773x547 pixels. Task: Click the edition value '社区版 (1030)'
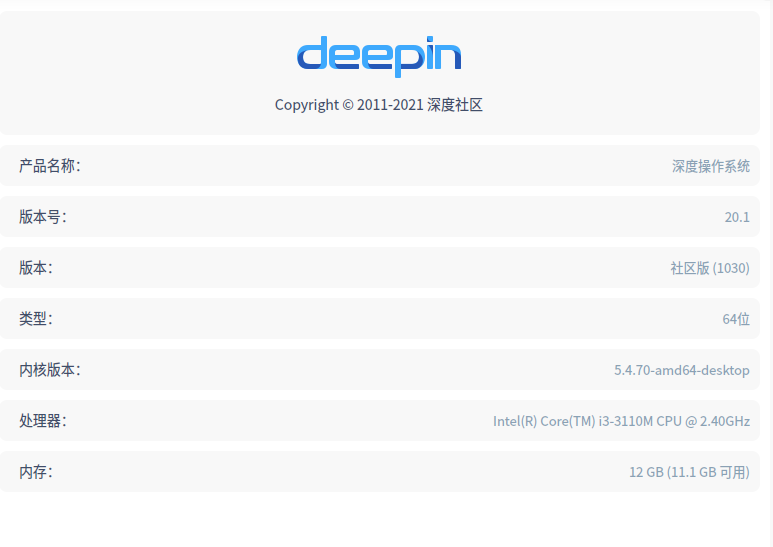(710, 268)
